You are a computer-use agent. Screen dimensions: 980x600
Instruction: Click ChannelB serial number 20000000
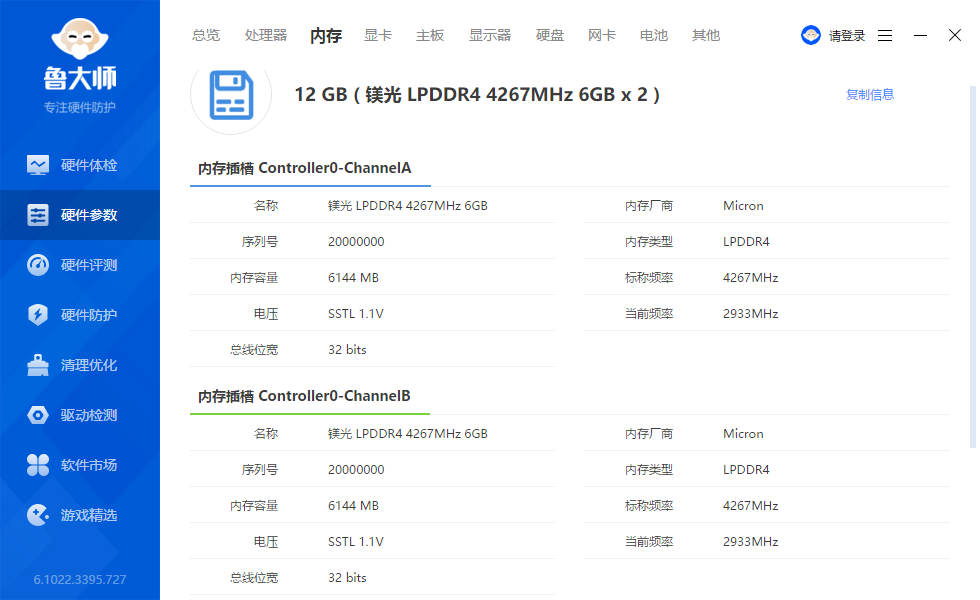coord(356,470)
